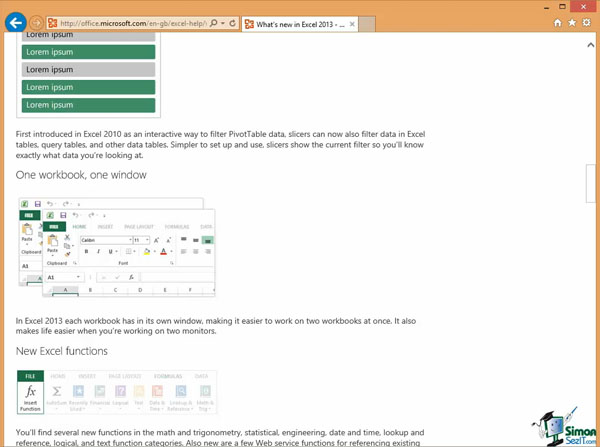This screenshot has height=447, width=600.
Task: Go back with the browser Back arrow
Action: tap(15, 23)
